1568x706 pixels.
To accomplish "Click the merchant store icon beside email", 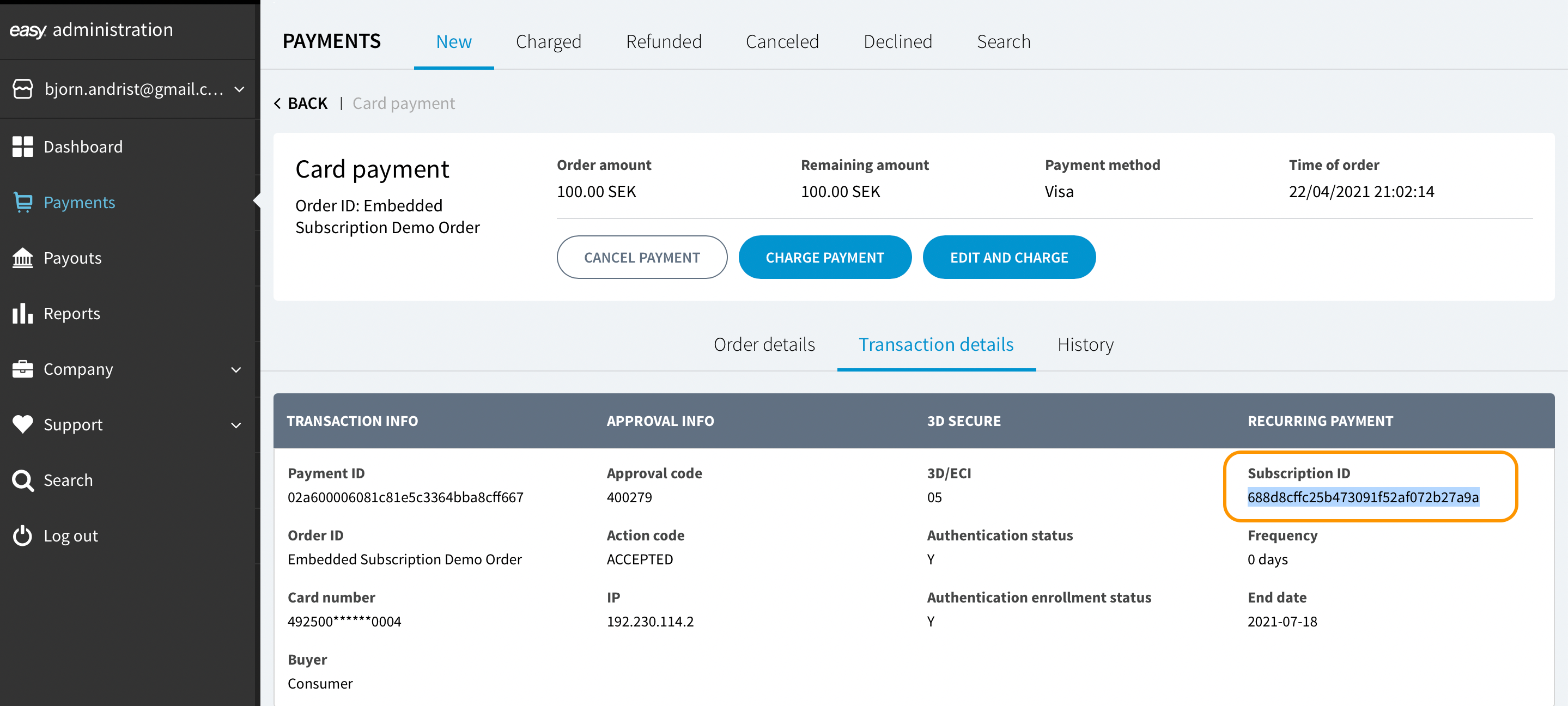I will pyautogui.click(x=22, y=89).
